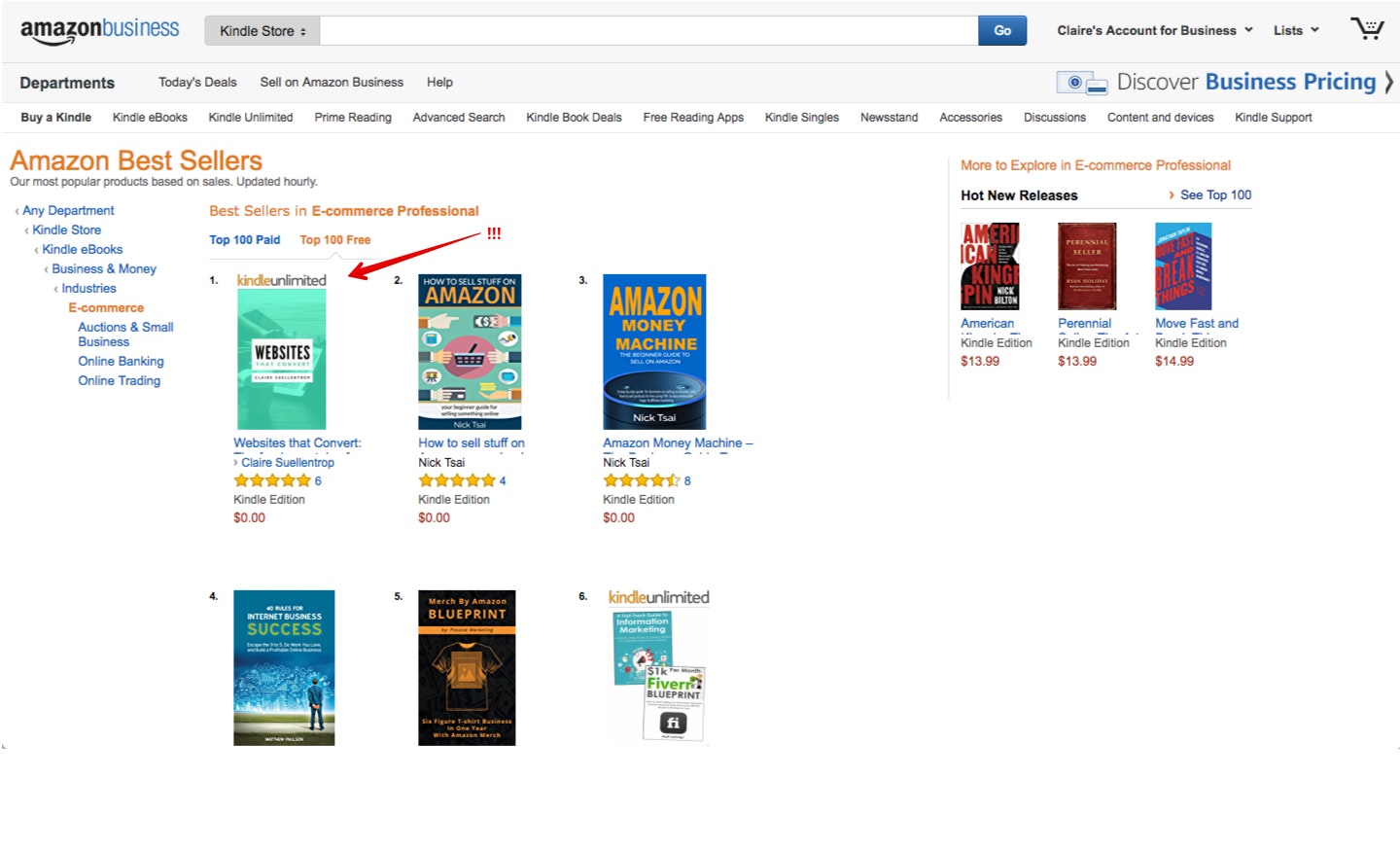
Task: Open Move Fast and title link
Action: pyautogui.click(x=1197, y=324)
